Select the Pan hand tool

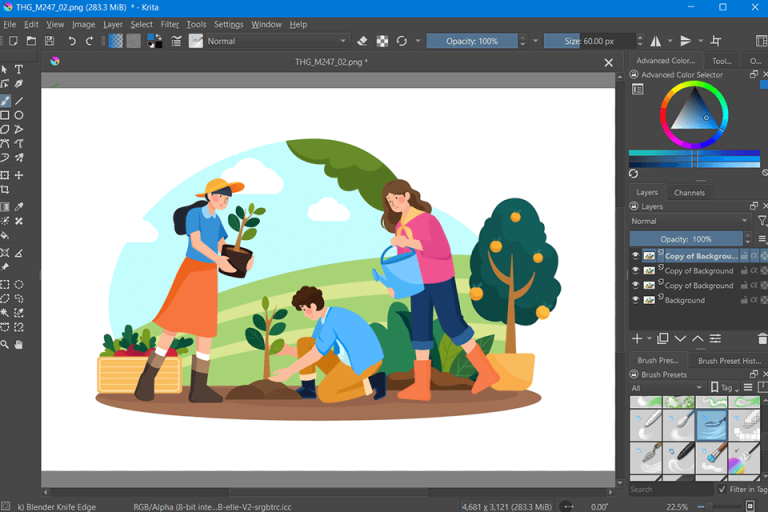pos(19,345)
